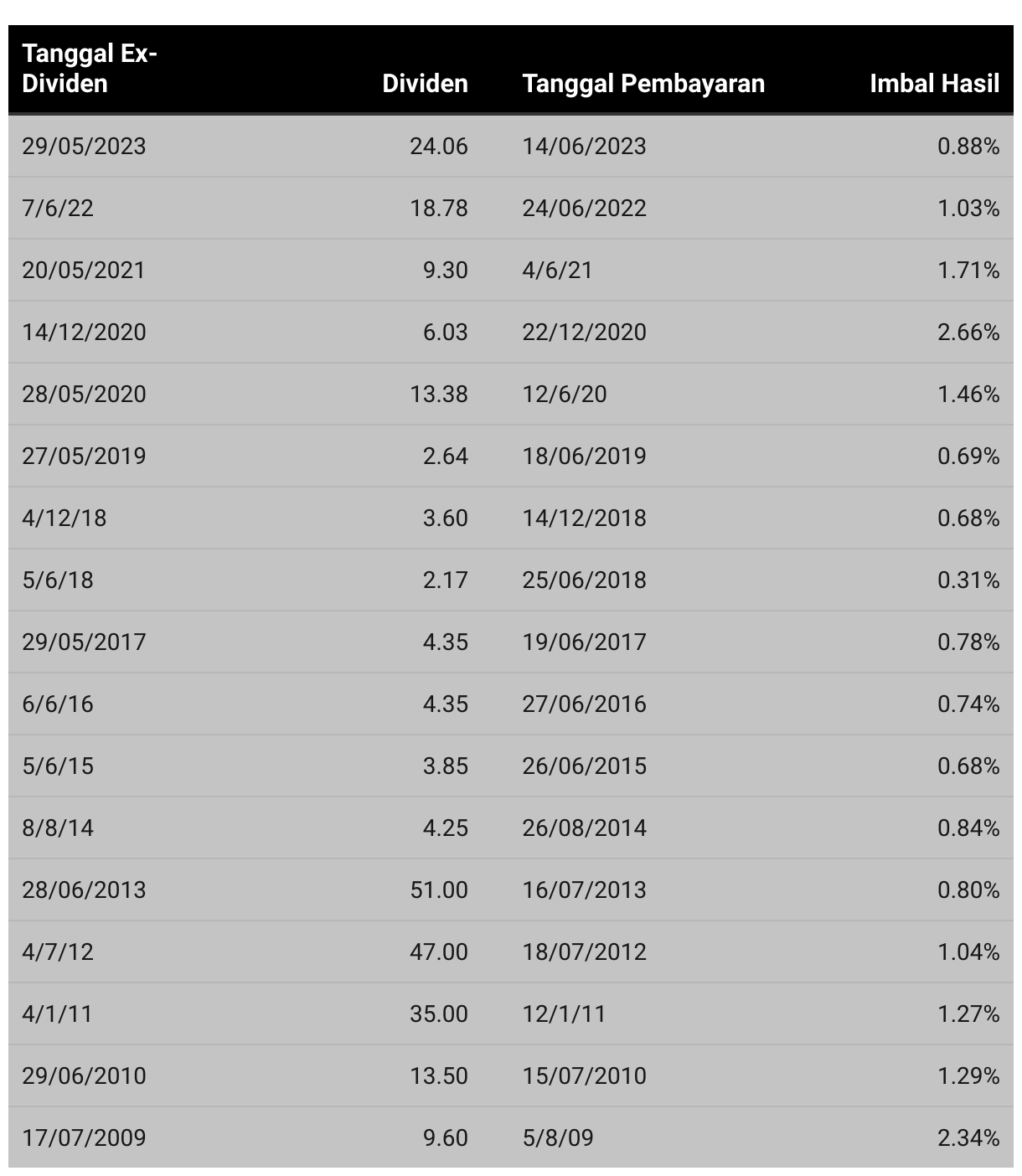
Task: Click dividend value 51.00
Action: coord(438,890)
